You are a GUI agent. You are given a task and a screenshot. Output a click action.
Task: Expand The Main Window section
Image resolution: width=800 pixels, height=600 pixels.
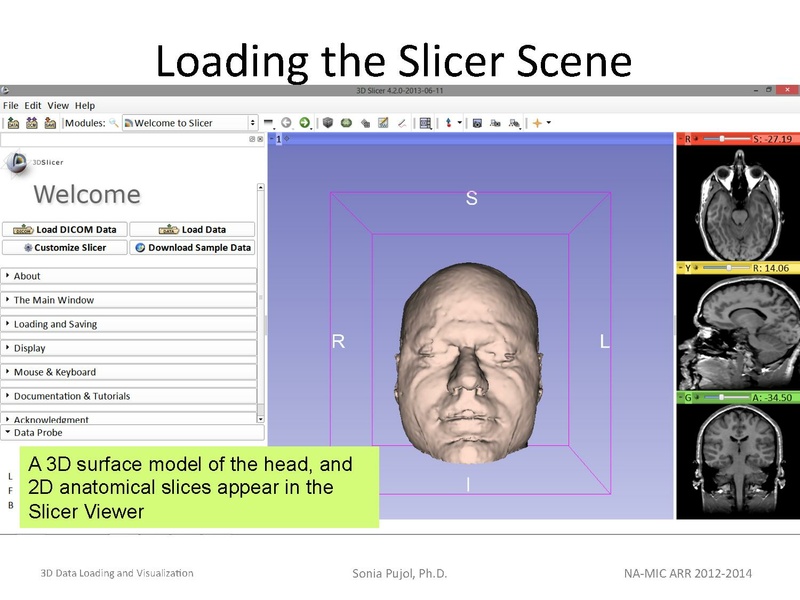pos(129,300)
